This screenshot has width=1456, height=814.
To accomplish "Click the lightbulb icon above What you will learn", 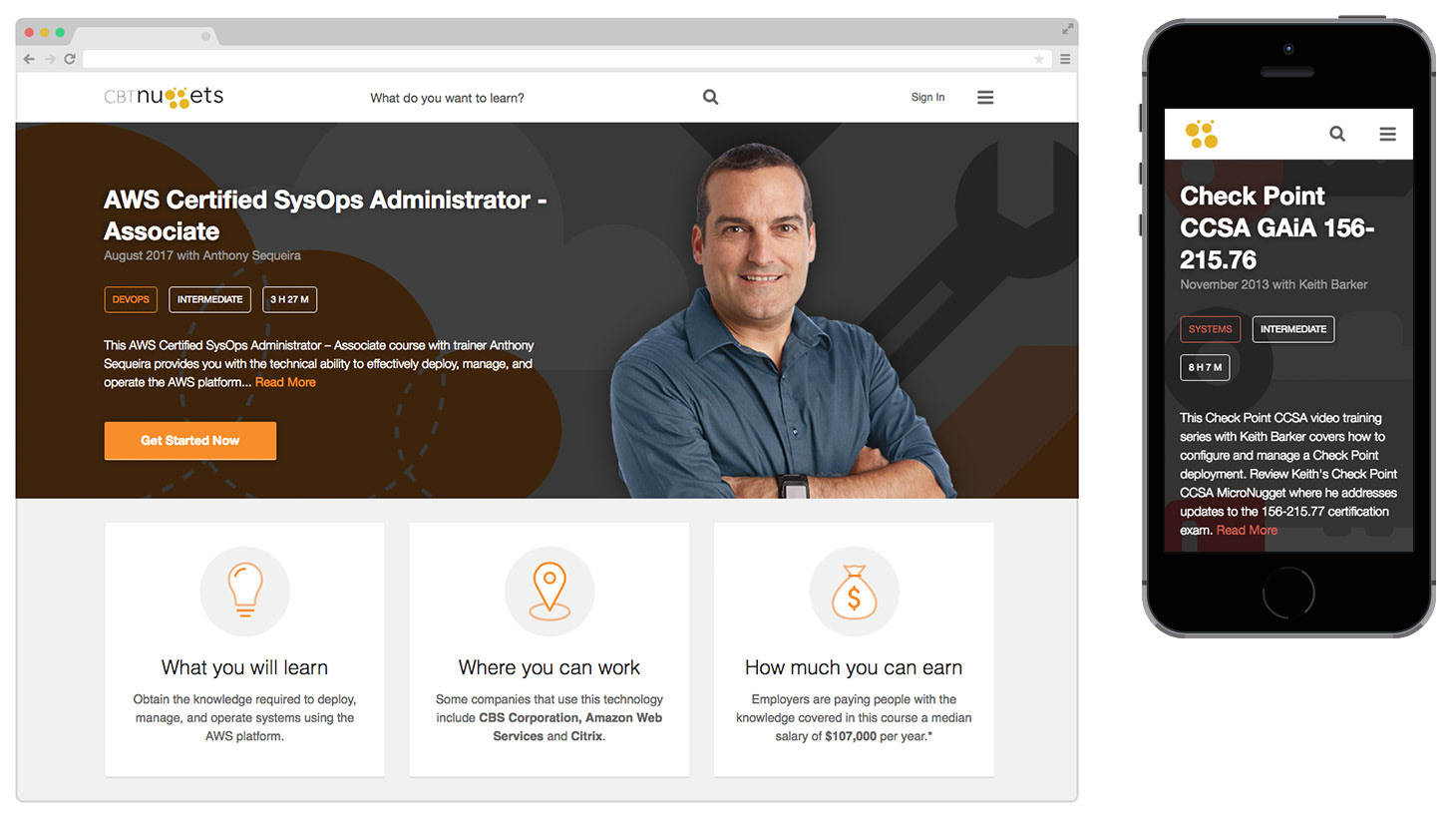I will coord(245,591).
